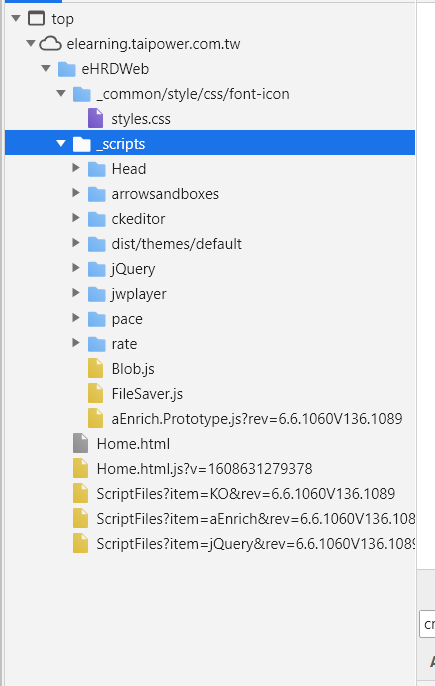This screenshot has height=686, width=435.
Task: Expand the arrowsandboxes folder arrow
Action: [x=76, y=192]
